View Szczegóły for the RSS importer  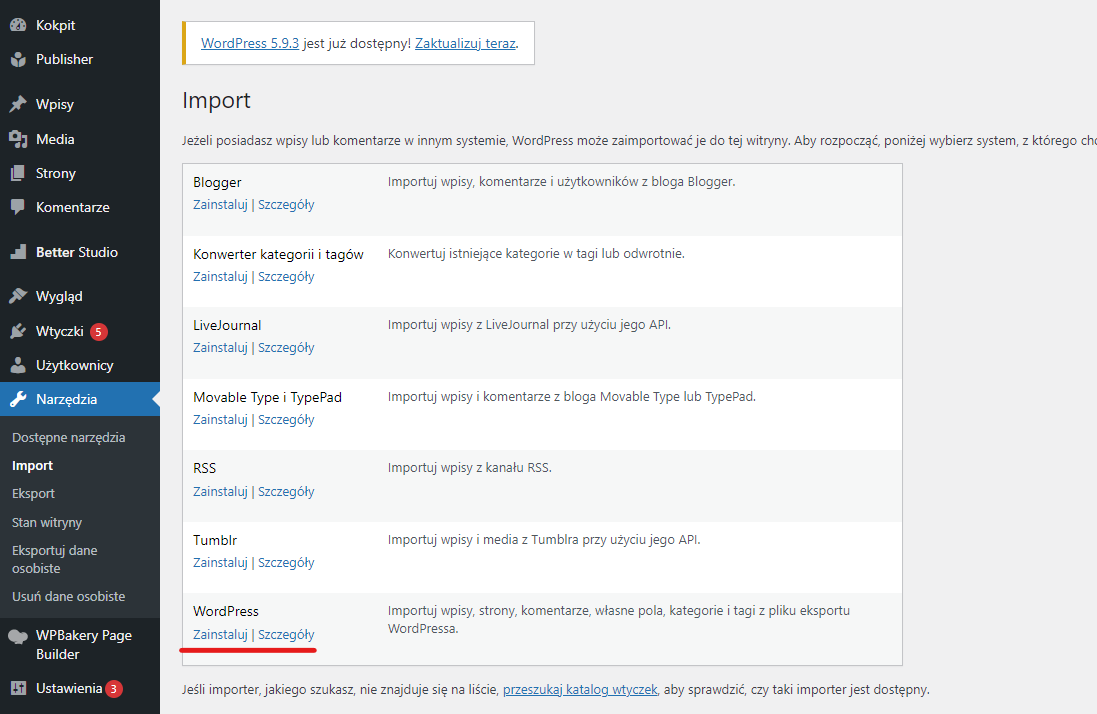click(x=286, y=491)
